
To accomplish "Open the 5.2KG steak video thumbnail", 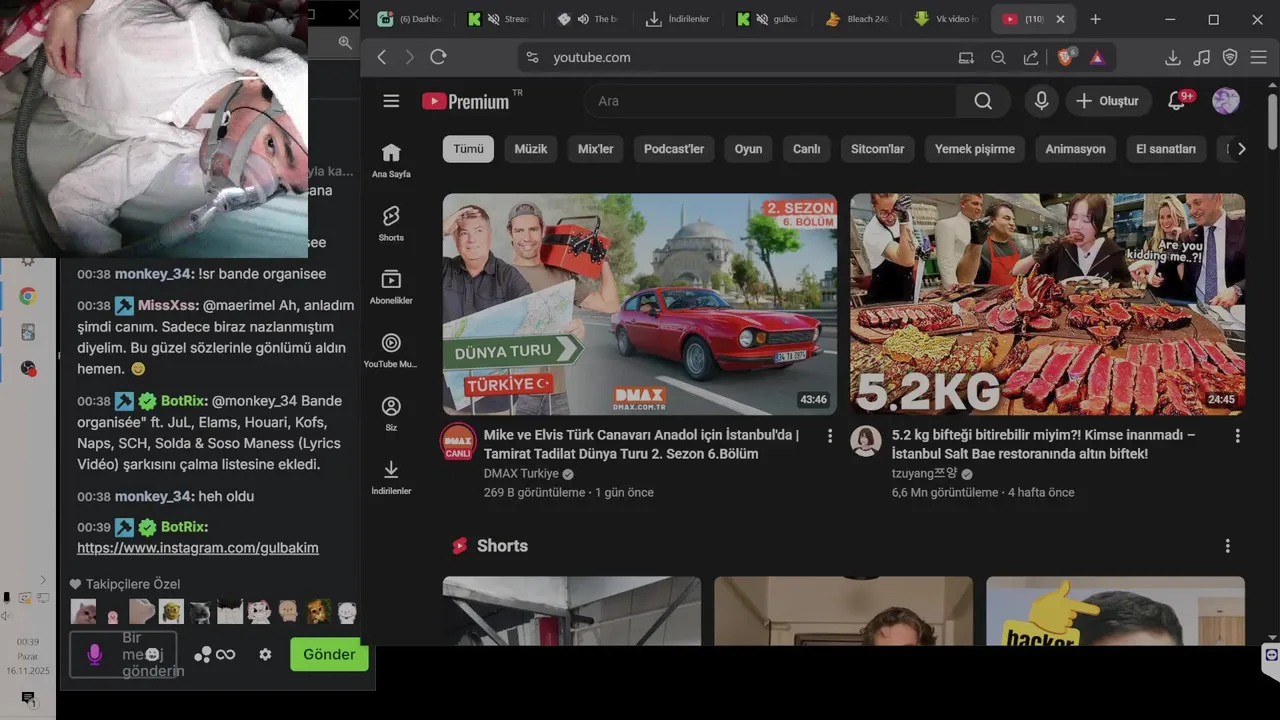I will coord(1047,304).
